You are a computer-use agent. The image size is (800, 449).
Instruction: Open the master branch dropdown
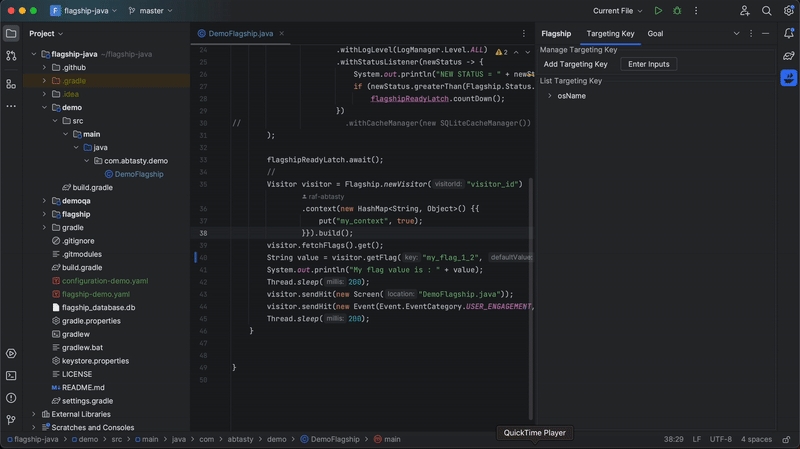tap(150, 11)
